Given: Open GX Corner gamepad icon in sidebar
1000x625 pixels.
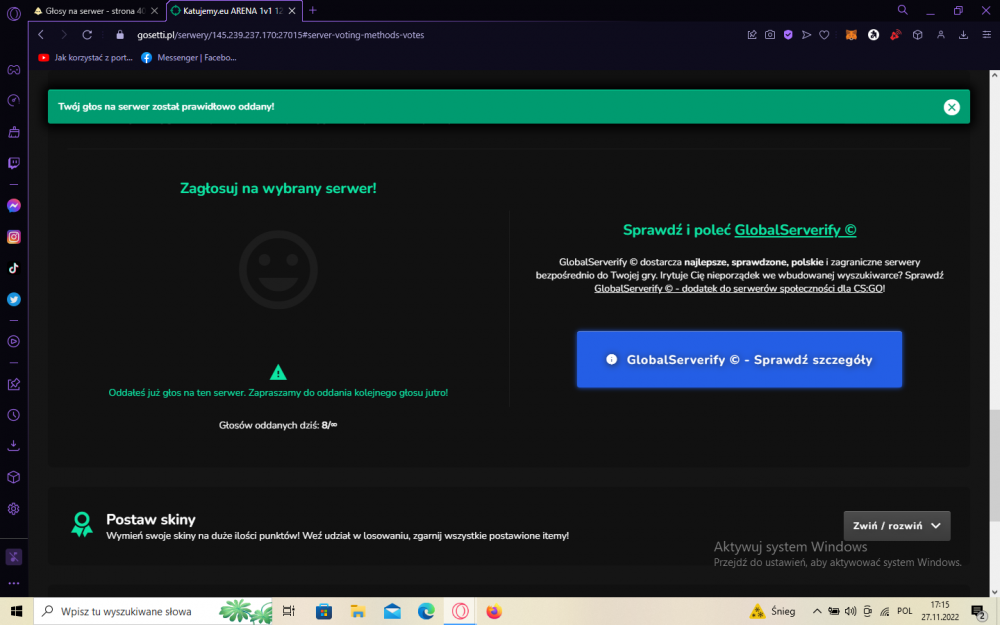Looking at the screenshot, I should click(13, 70).
